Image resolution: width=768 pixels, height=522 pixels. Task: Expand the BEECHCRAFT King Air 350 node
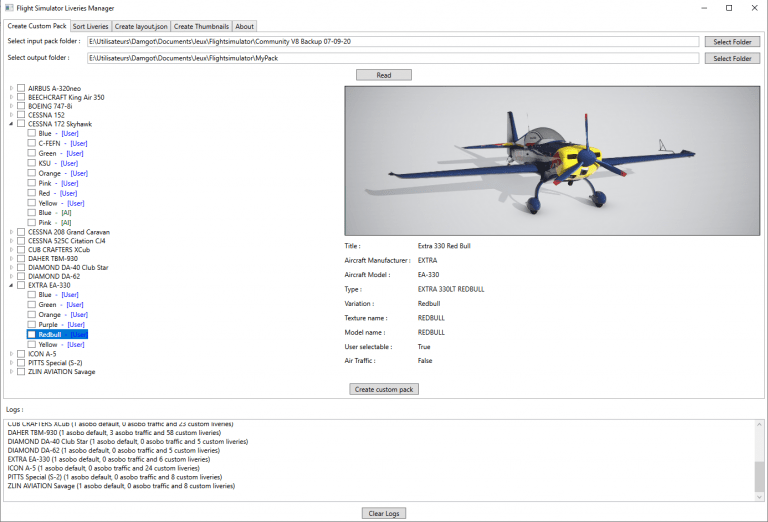pyautogui.click(x=11, y=97)
